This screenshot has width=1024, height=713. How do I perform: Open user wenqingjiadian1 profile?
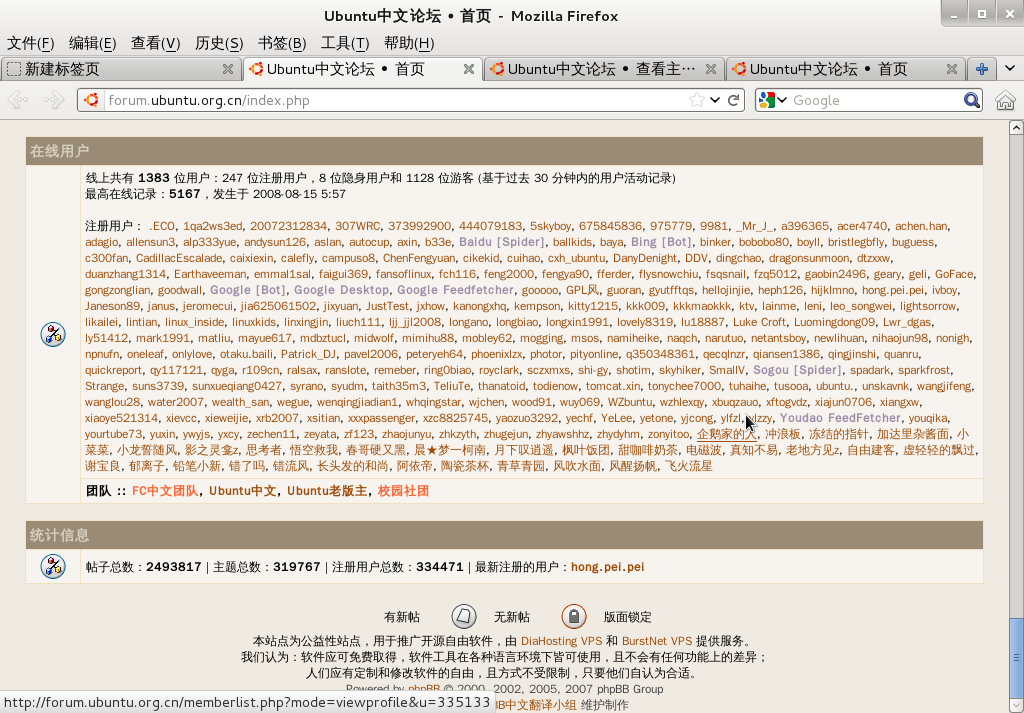click(357, 402)
